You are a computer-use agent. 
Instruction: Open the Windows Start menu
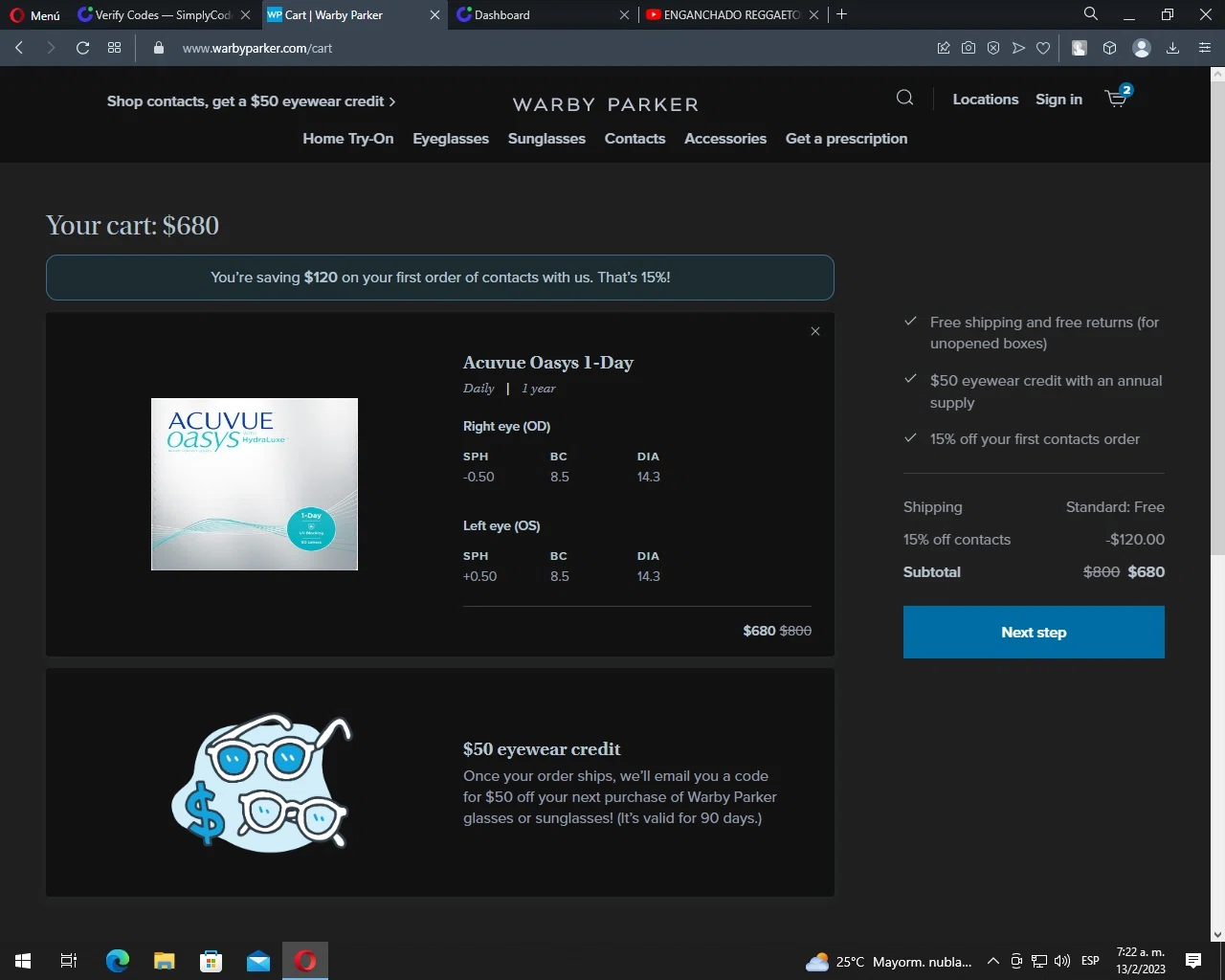pos(23,961)
